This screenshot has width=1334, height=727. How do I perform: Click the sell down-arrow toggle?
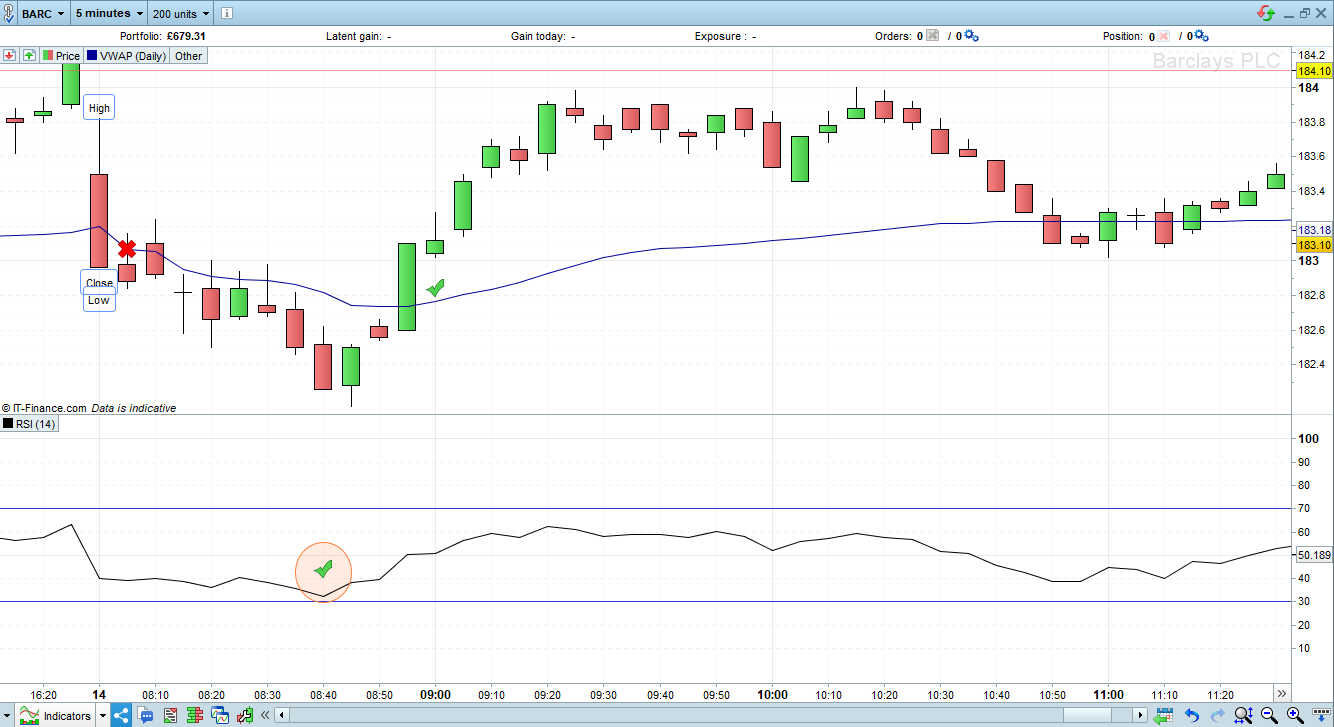pyautogui.click(x=8, y=55)
